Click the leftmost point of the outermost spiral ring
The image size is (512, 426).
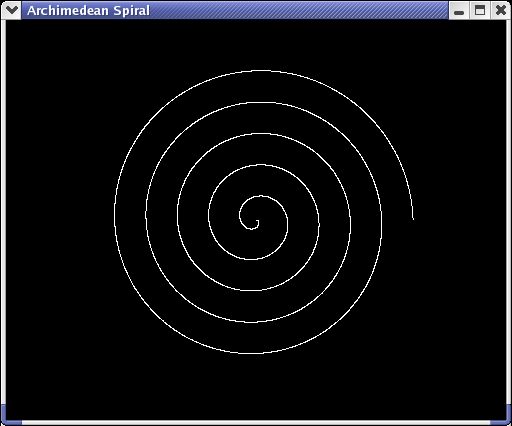[x=115, y=210]
